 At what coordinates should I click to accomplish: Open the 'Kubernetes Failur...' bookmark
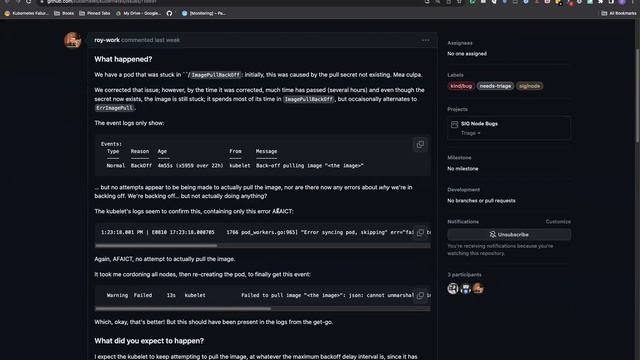27,13
